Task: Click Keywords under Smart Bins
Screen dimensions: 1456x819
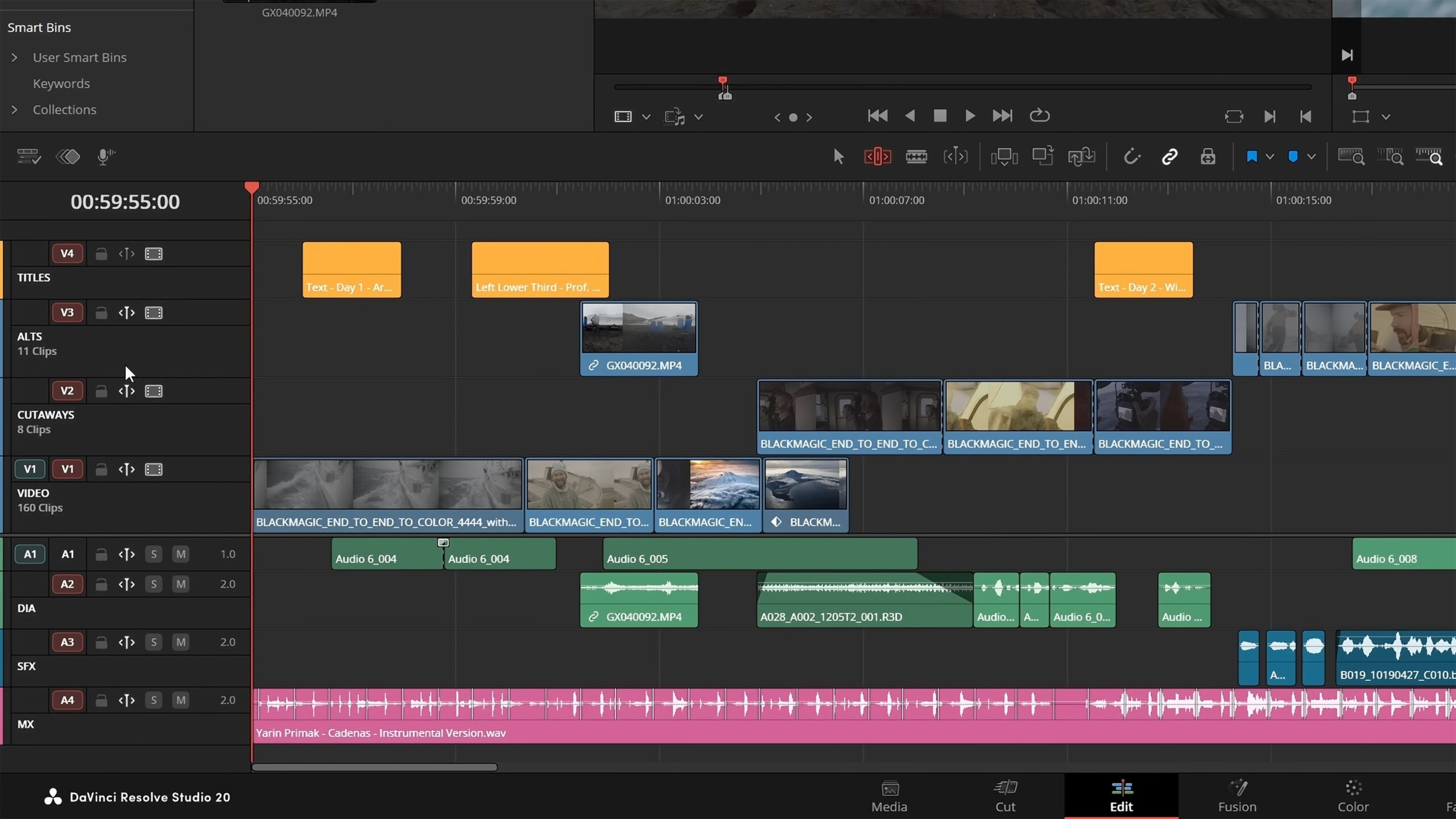Action: [x=61, y=83]
